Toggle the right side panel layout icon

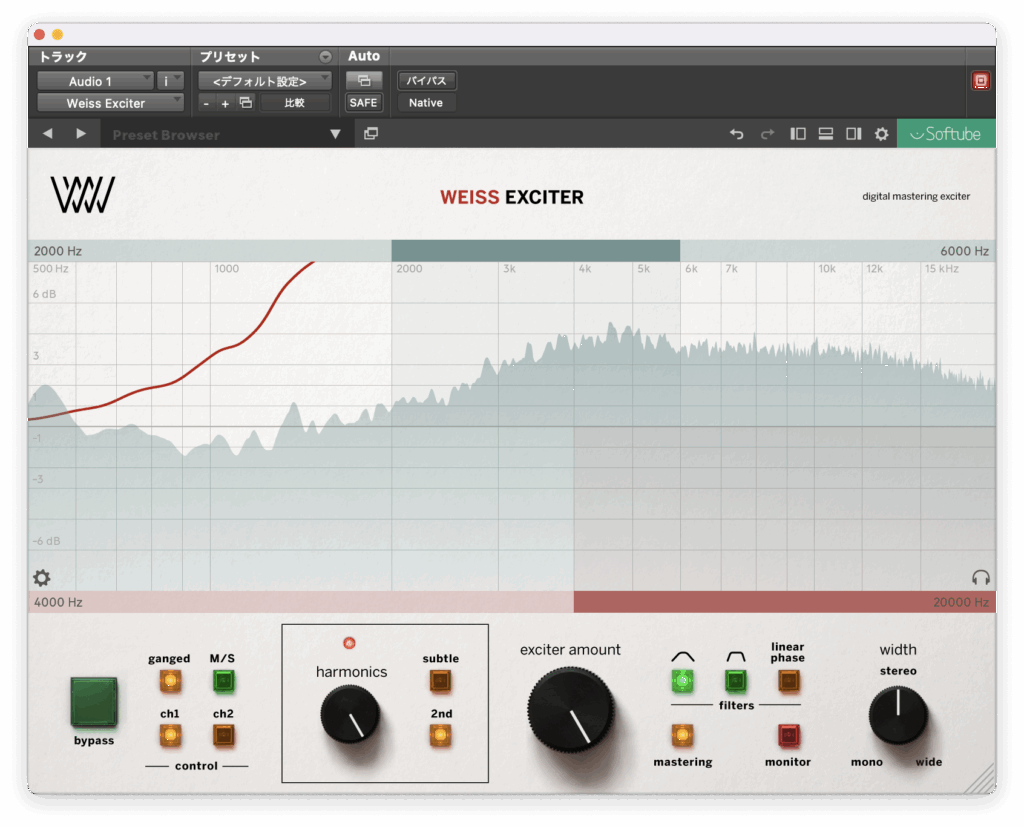click(854, 134)
